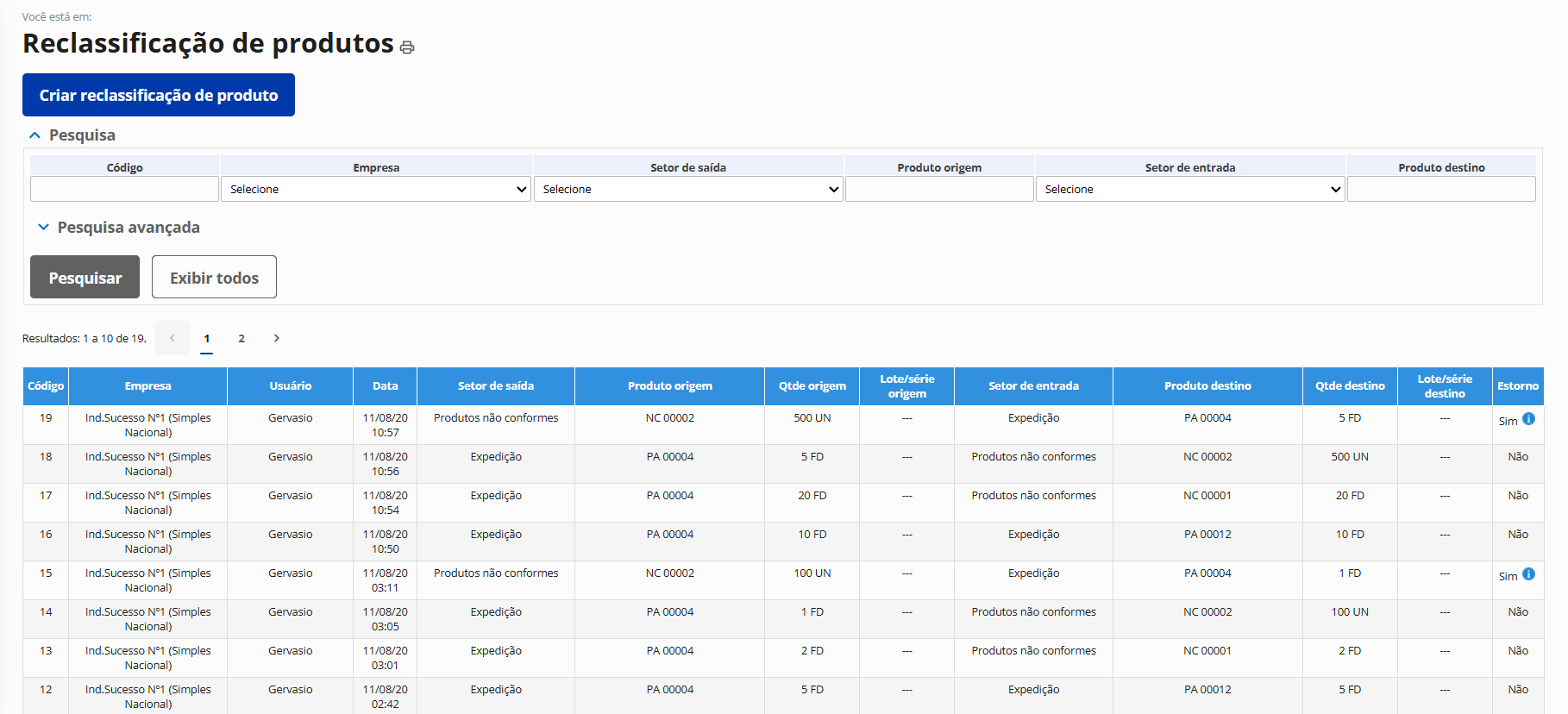Click the print icon beside the page title
1568x714 pixels.
pos(407,47)
